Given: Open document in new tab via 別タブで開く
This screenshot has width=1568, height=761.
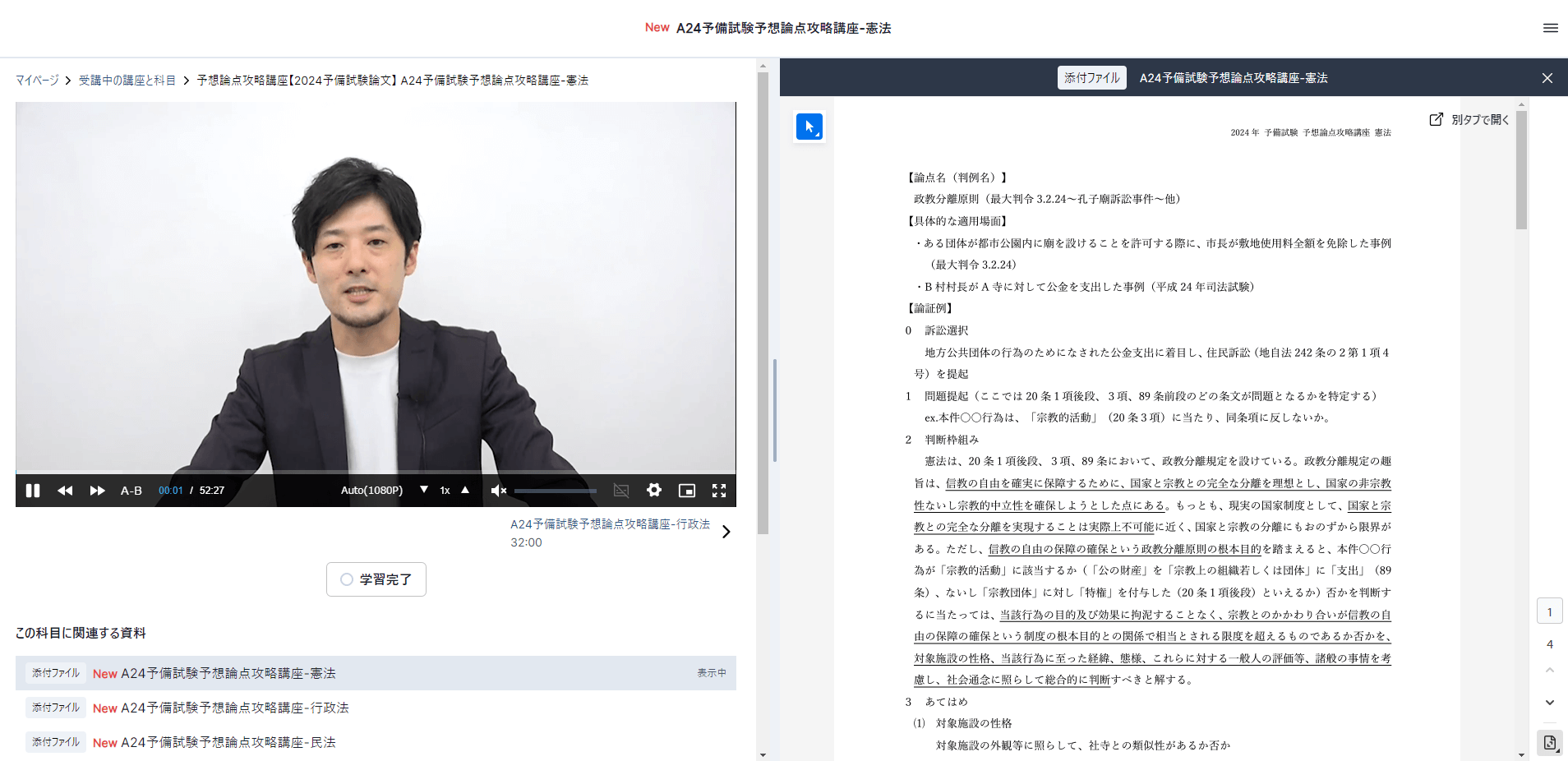Looking at the screenshot, I should click(1469, 120).
